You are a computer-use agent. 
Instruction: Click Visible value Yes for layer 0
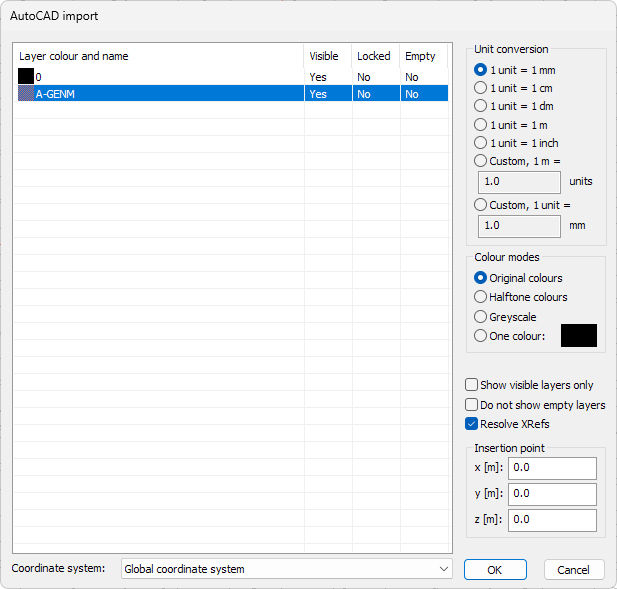pyautogui.click(x=318, y=77)
